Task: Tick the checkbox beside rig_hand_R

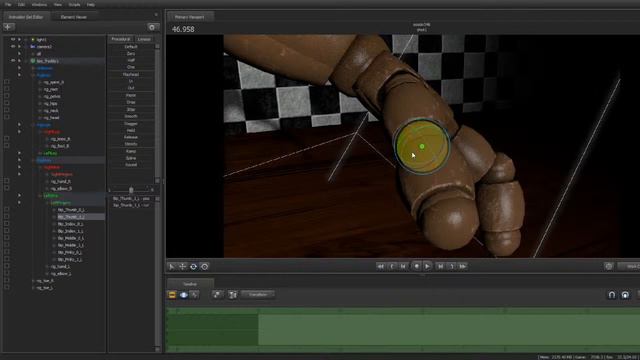Action: pos(7,181)
